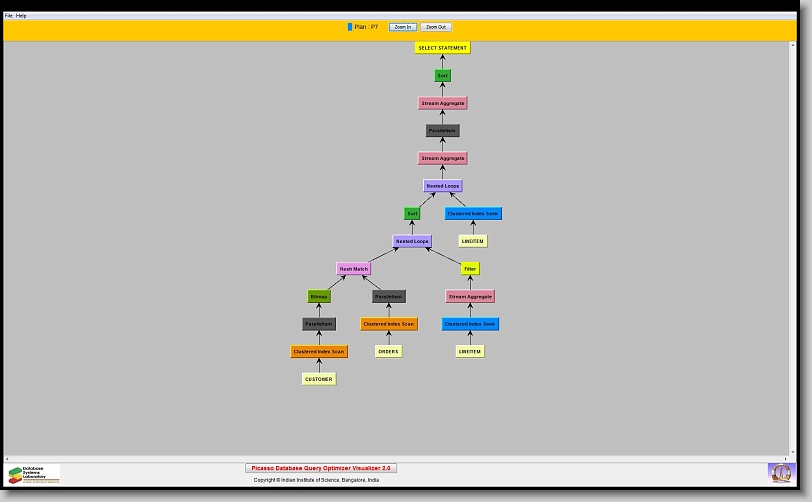This screenshot has height=502, width=812.
Task: Click the bottom-right LINEITEM table node
Action: (470, 351)
